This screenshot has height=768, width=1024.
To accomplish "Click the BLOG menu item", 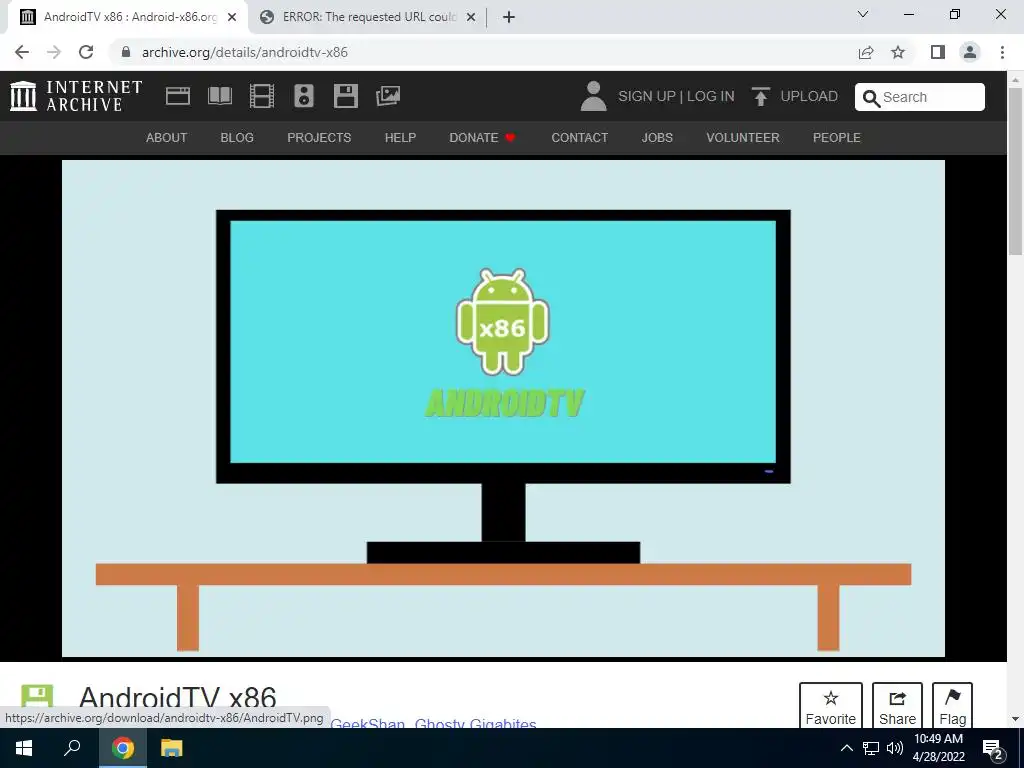I will [237, 138].
